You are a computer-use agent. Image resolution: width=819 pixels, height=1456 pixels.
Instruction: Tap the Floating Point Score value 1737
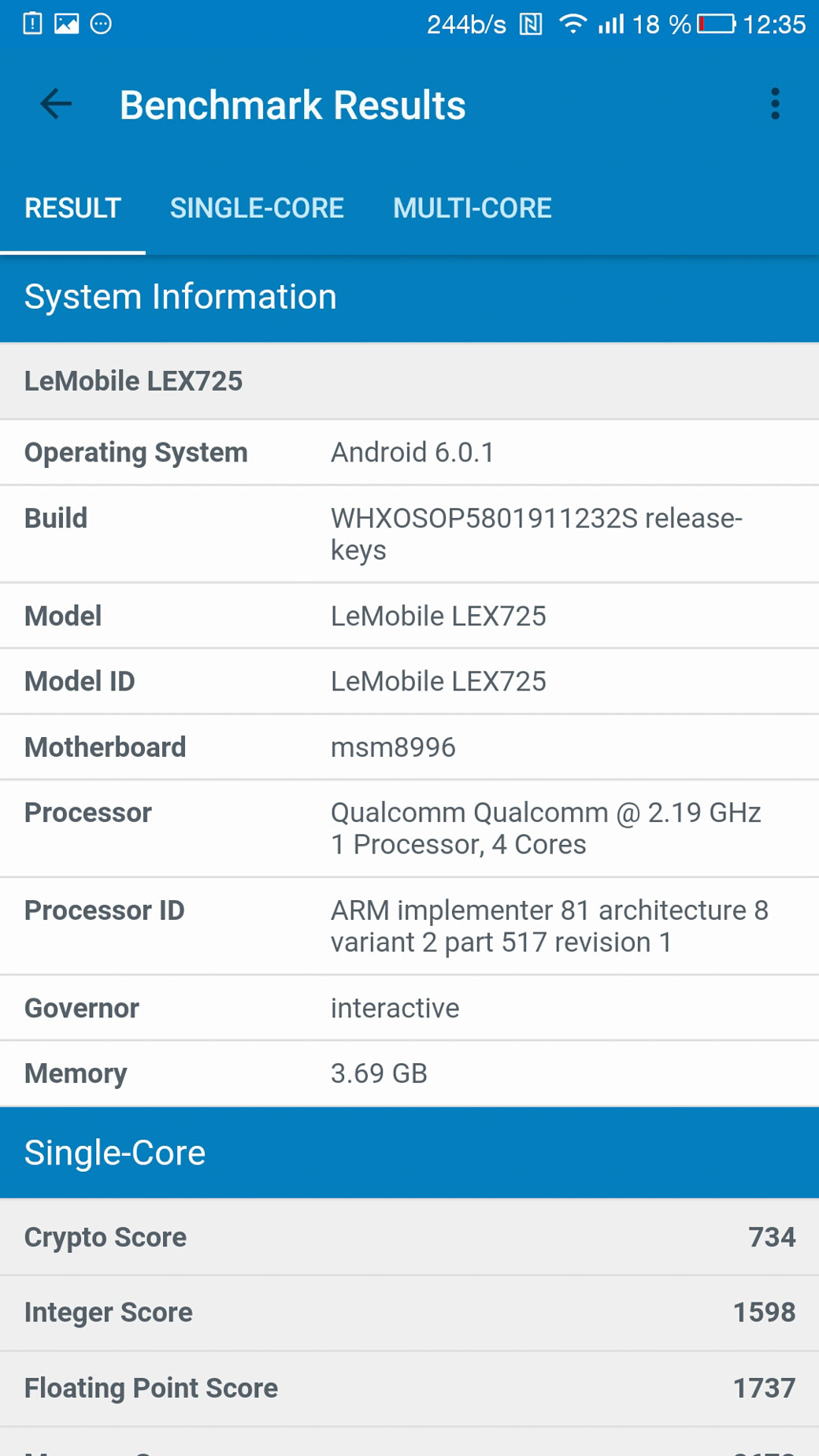764,1388
